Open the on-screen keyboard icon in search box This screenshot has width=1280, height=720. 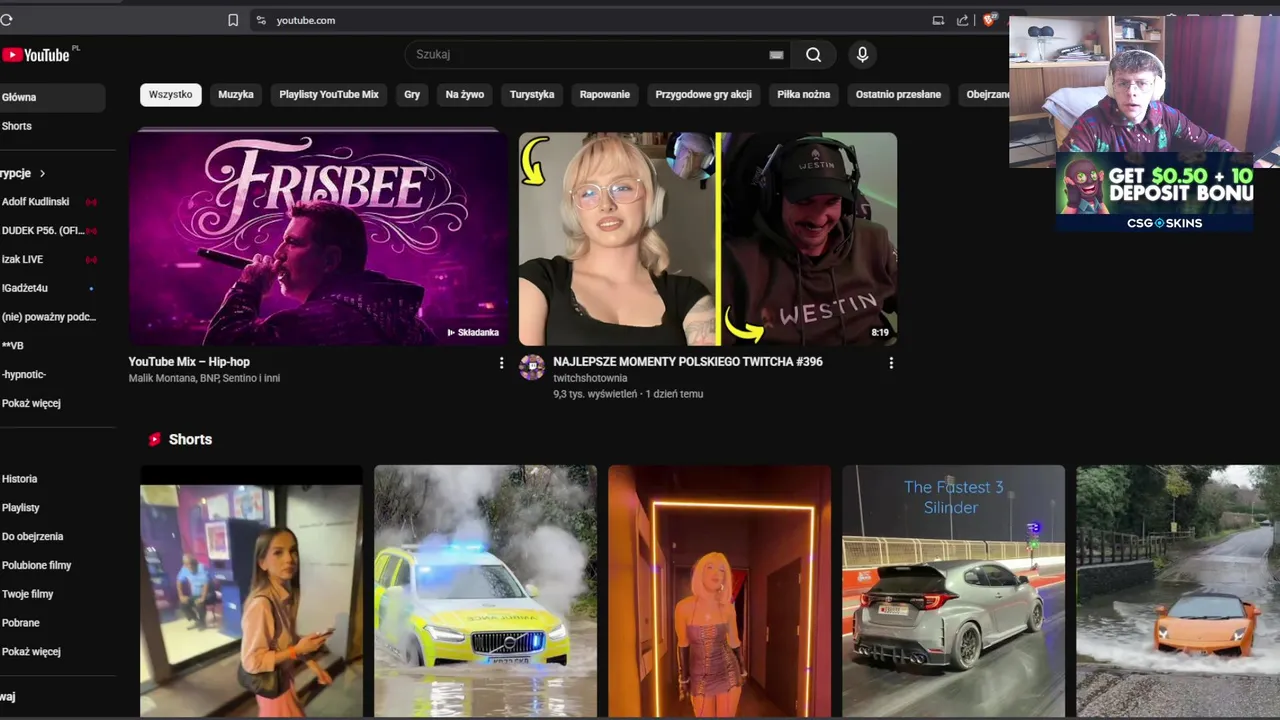(x=776, y=55)
